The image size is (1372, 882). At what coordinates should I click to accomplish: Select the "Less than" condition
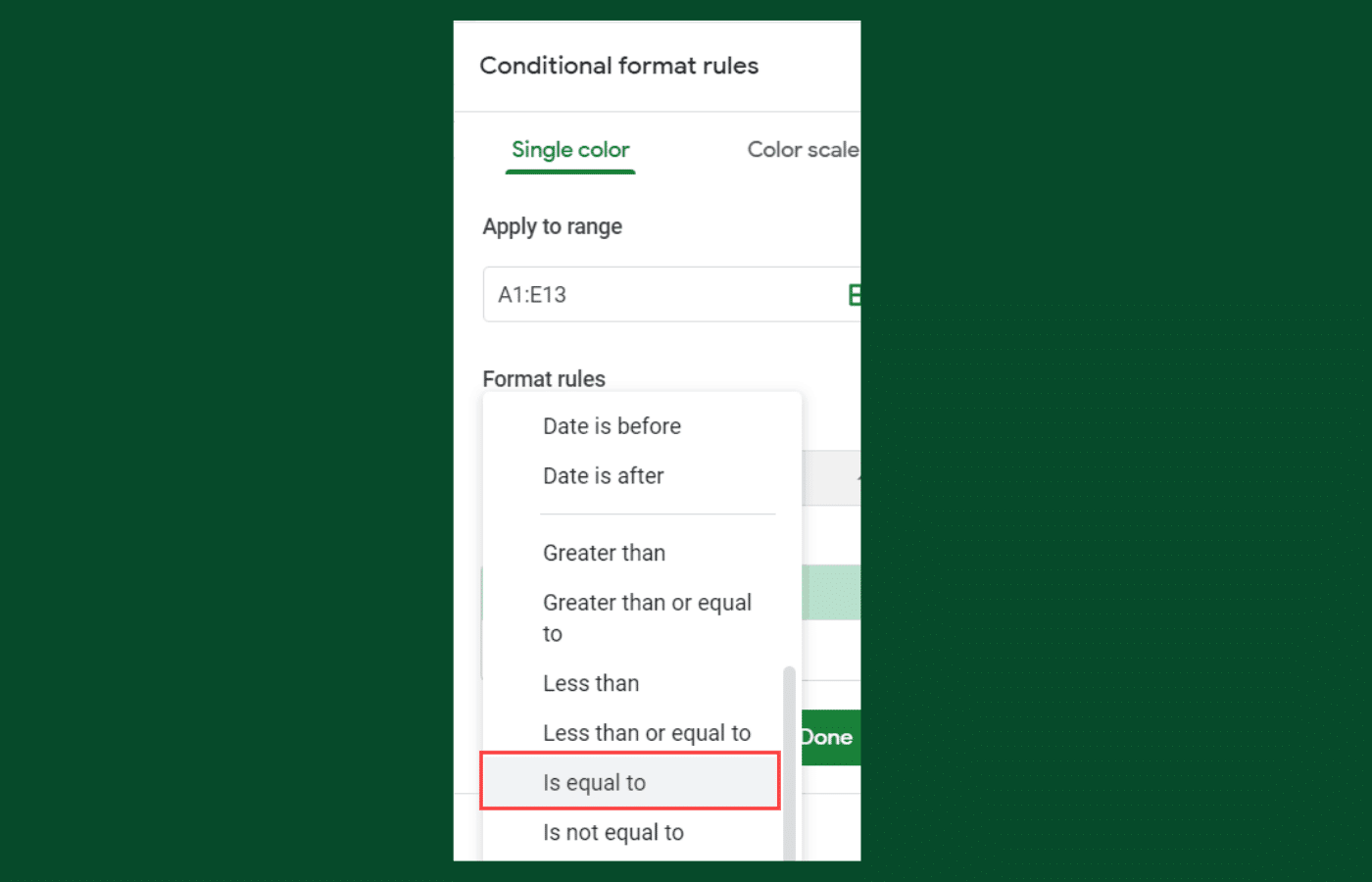[591, 683]
